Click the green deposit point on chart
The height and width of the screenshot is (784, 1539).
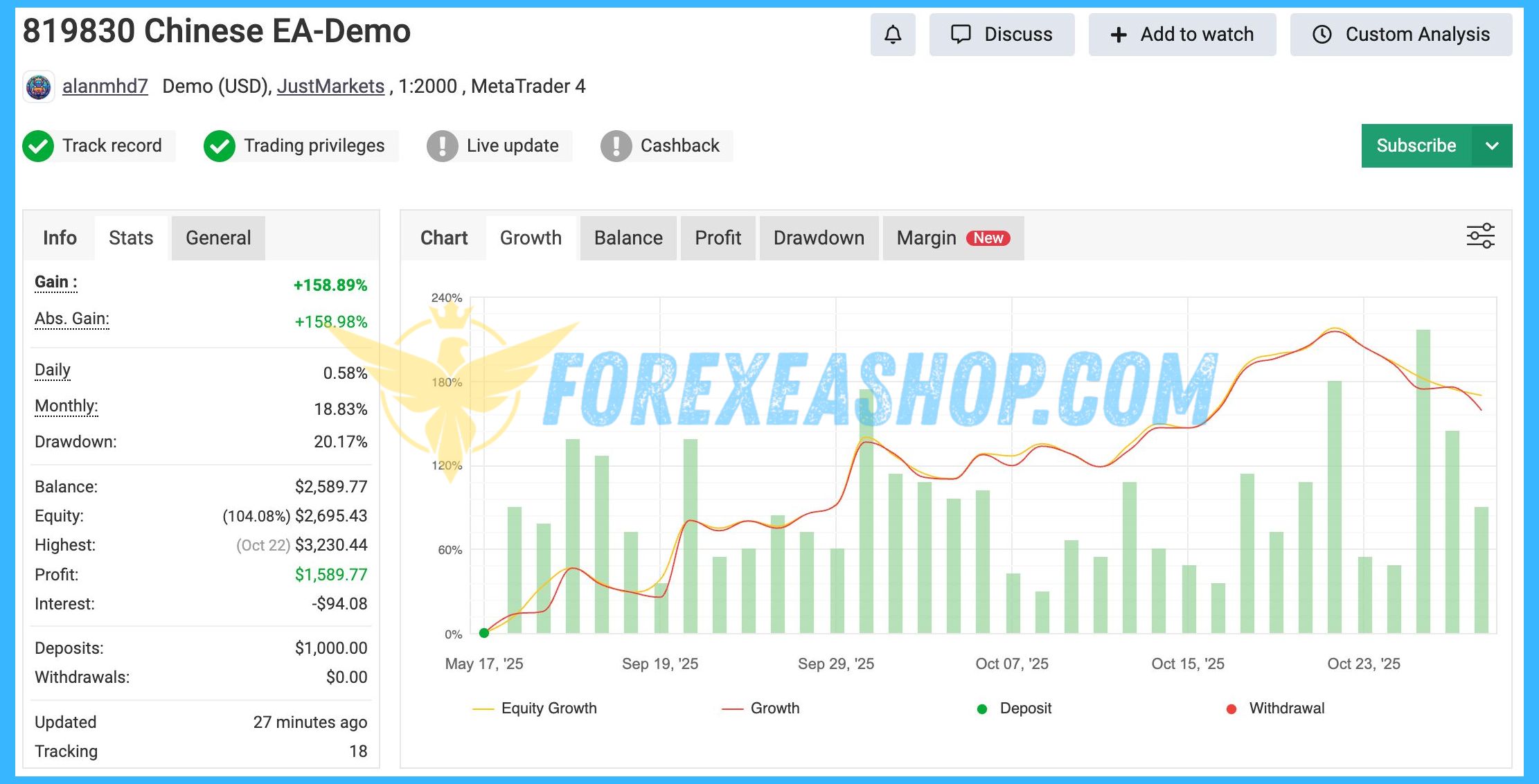pos(484,632)
